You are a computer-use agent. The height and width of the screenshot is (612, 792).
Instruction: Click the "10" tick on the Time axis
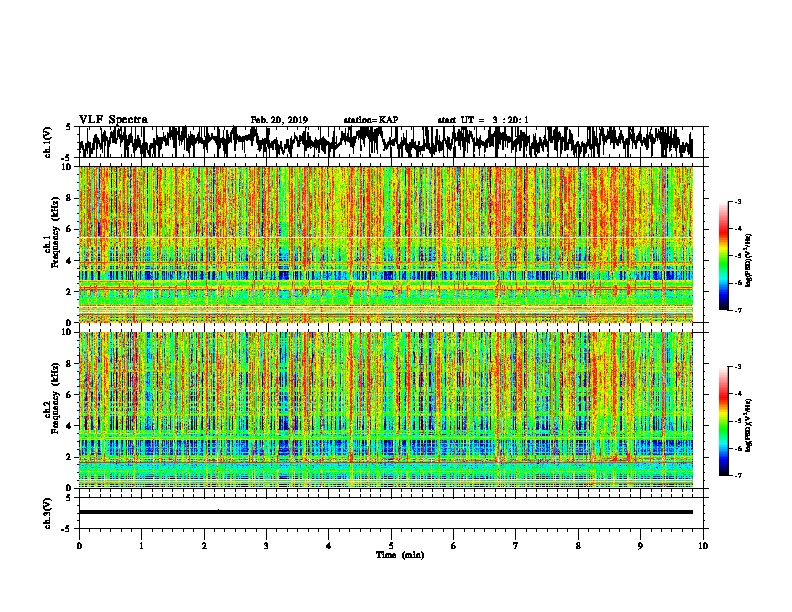703,546
